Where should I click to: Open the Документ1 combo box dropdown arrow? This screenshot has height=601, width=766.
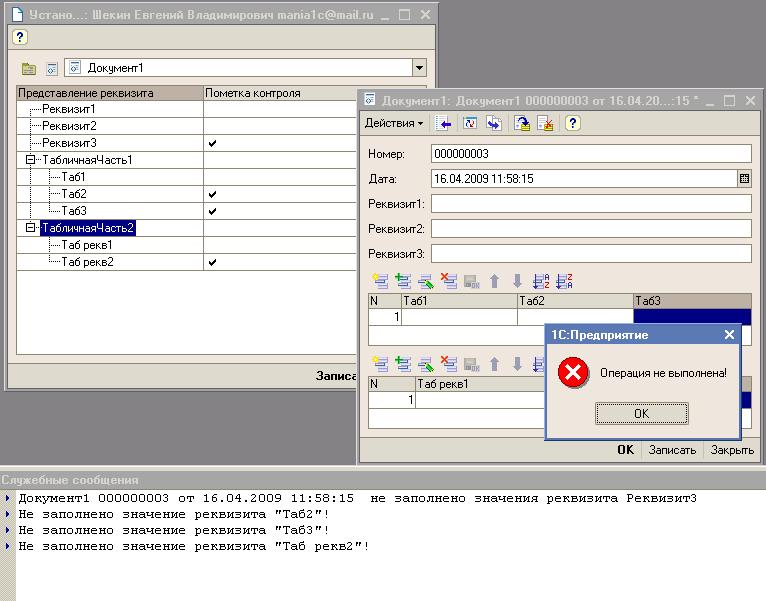pos(419,68)
